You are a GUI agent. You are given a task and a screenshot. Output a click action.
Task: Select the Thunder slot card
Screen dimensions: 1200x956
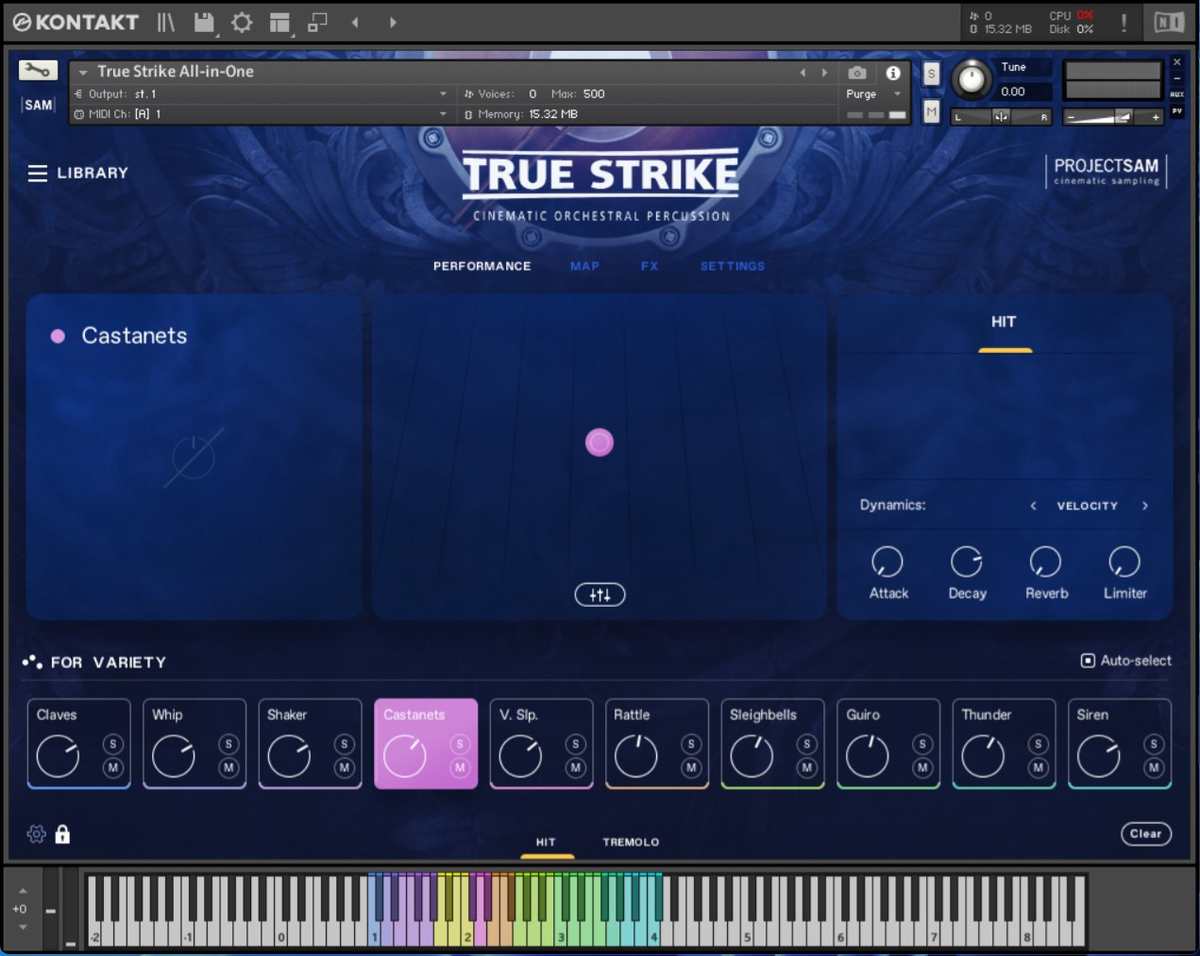[1004, 744]
